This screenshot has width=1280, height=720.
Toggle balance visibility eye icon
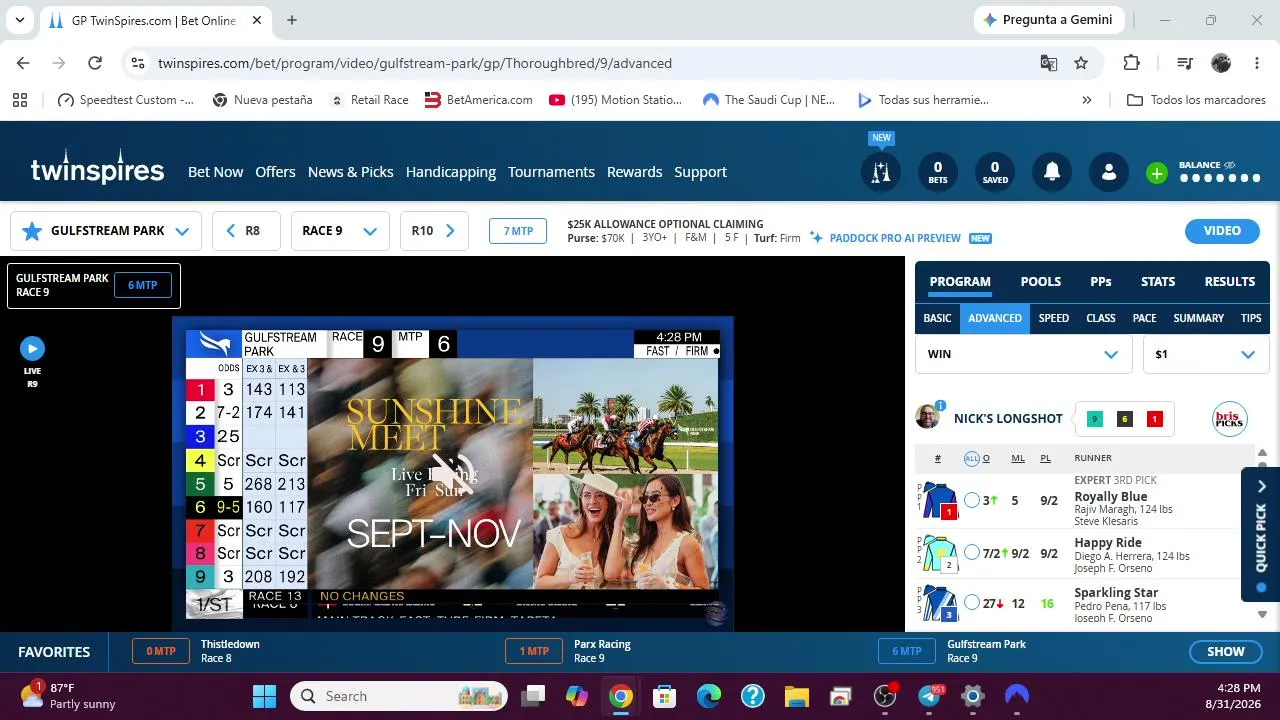click(1229, 165)
